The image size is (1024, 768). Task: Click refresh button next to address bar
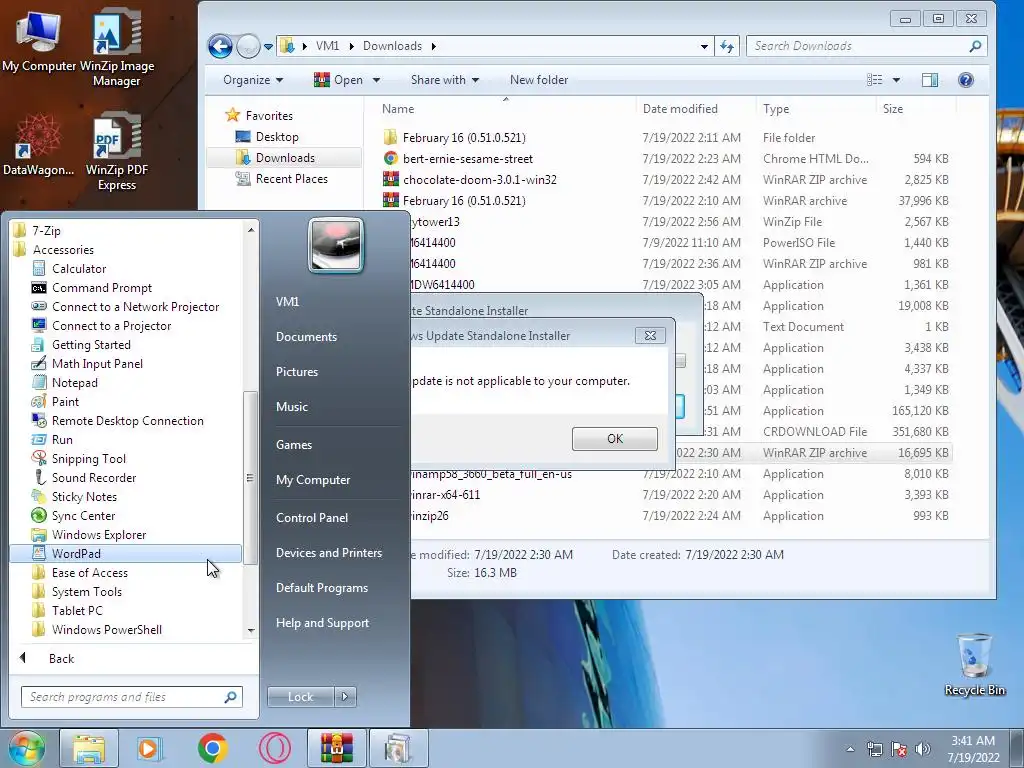[x=727, y=46]
